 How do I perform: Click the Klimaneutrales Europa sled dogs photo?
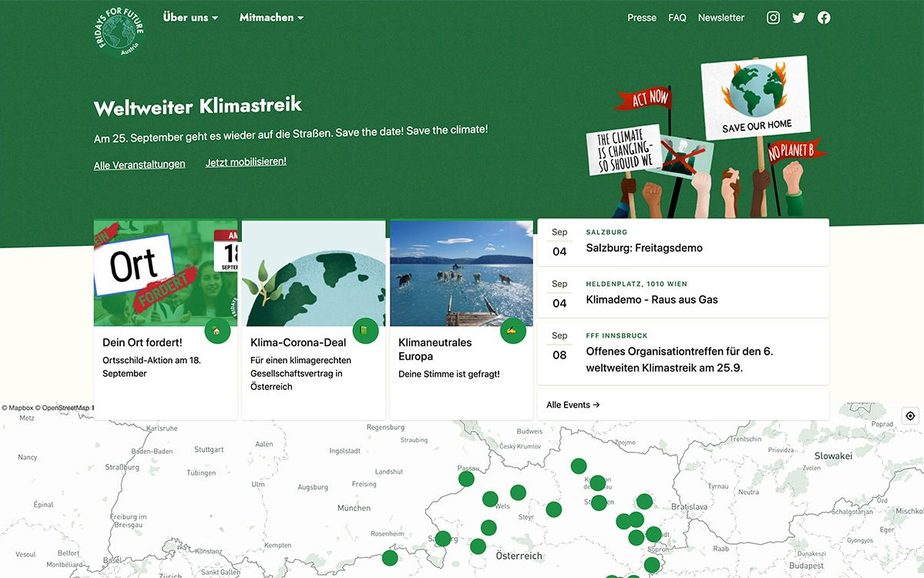[x=461, y=272]
